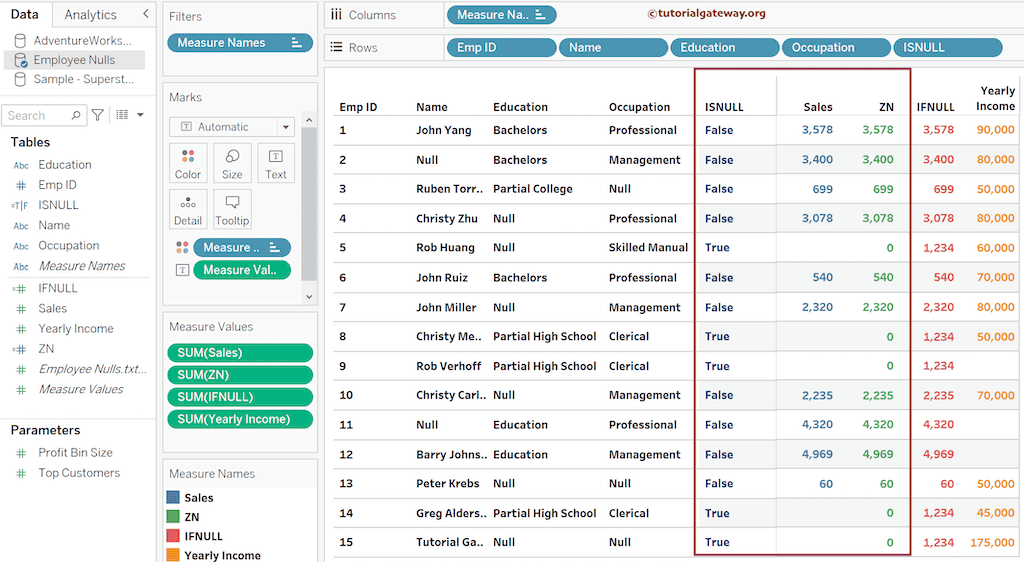The image size is (1024, 562).
Task: Click the Marks card scroll up arrow
Action: [x=309, y=120]
